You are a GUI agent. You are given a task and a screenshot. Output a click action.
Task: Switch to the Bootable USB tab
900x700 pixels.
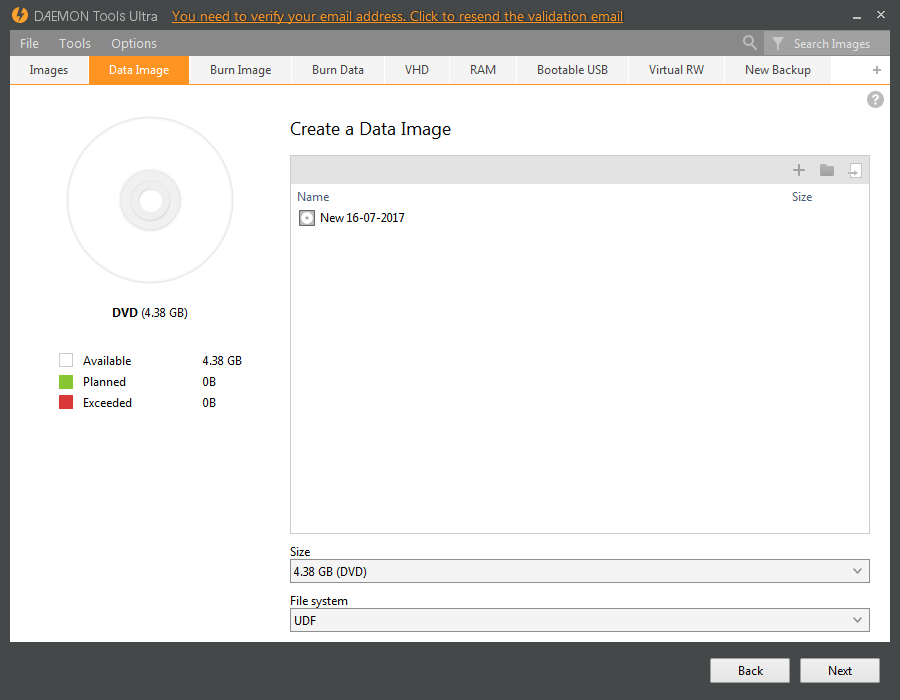pos(571,69)
